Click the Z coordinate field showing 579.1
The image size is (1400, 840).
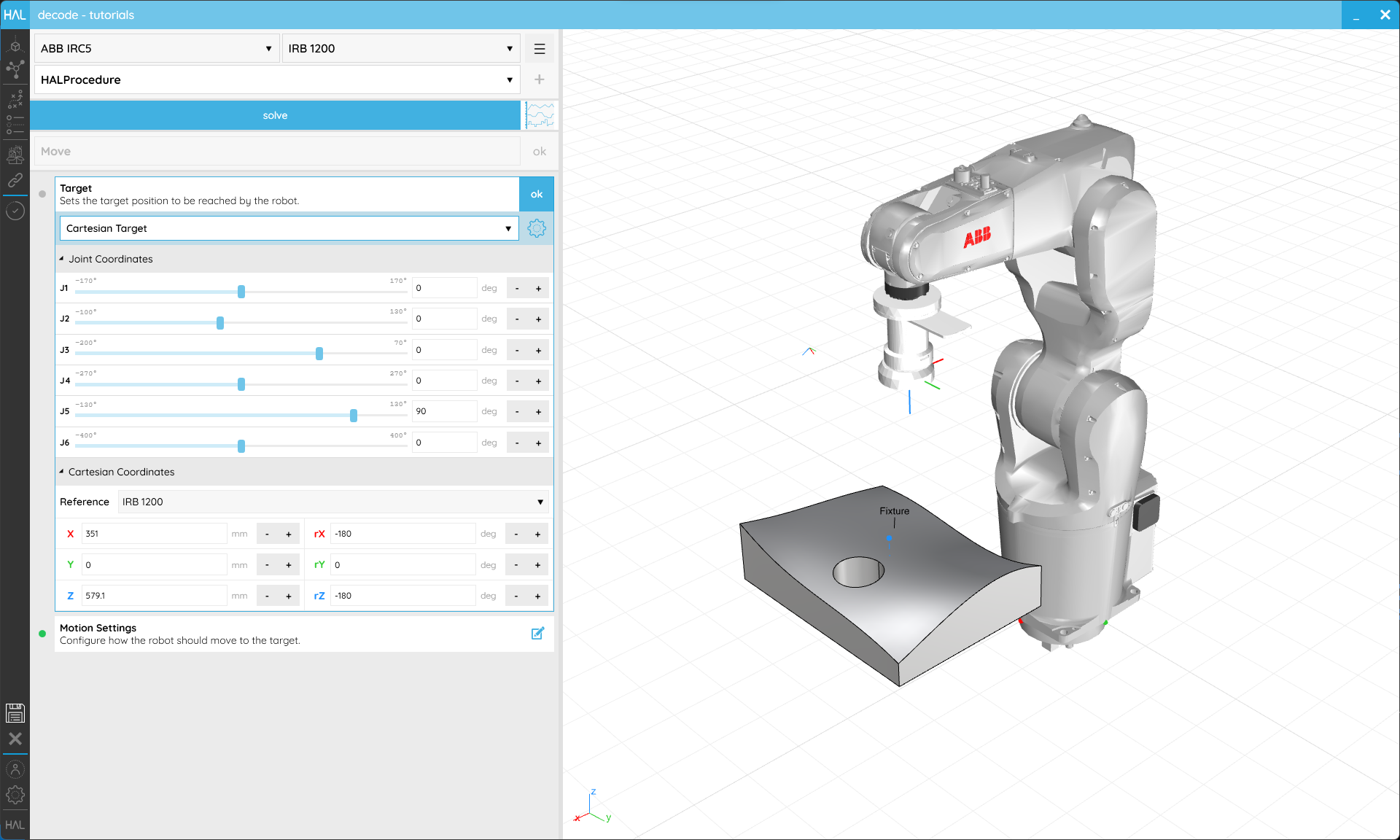(x=154, y=596)
